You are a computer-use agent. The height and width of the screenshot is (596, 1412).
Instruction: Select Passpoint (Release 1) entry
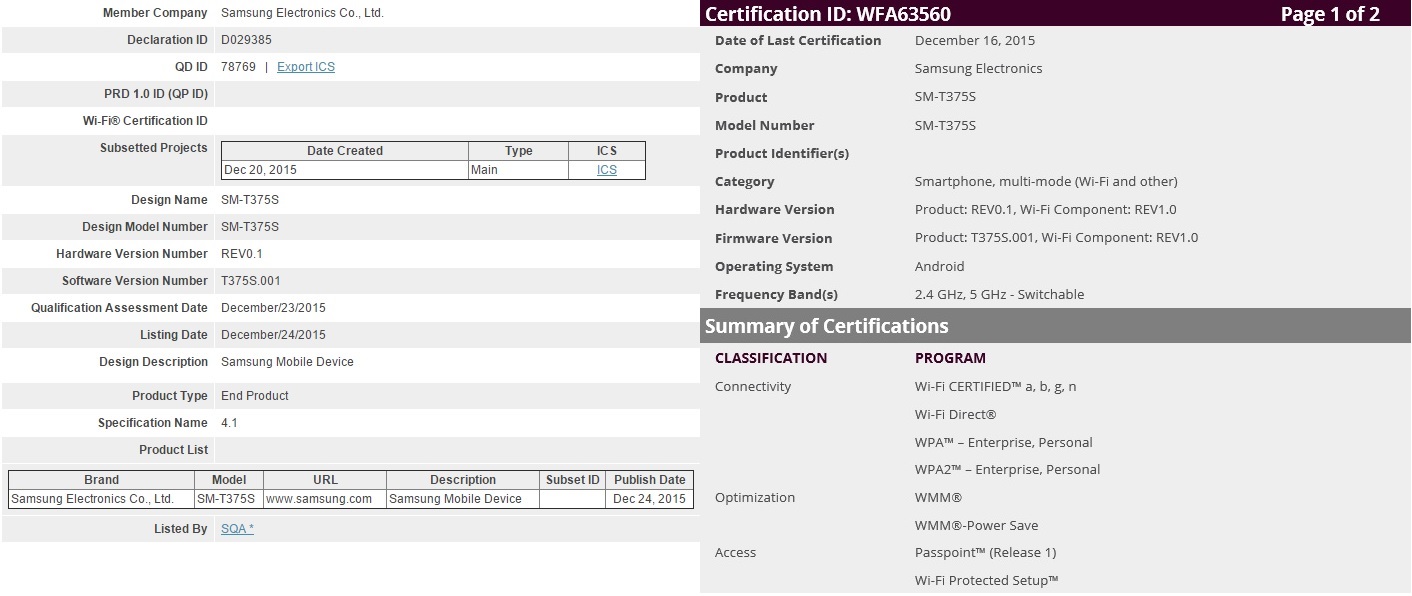pyautogui.click(x=985, y=553)
